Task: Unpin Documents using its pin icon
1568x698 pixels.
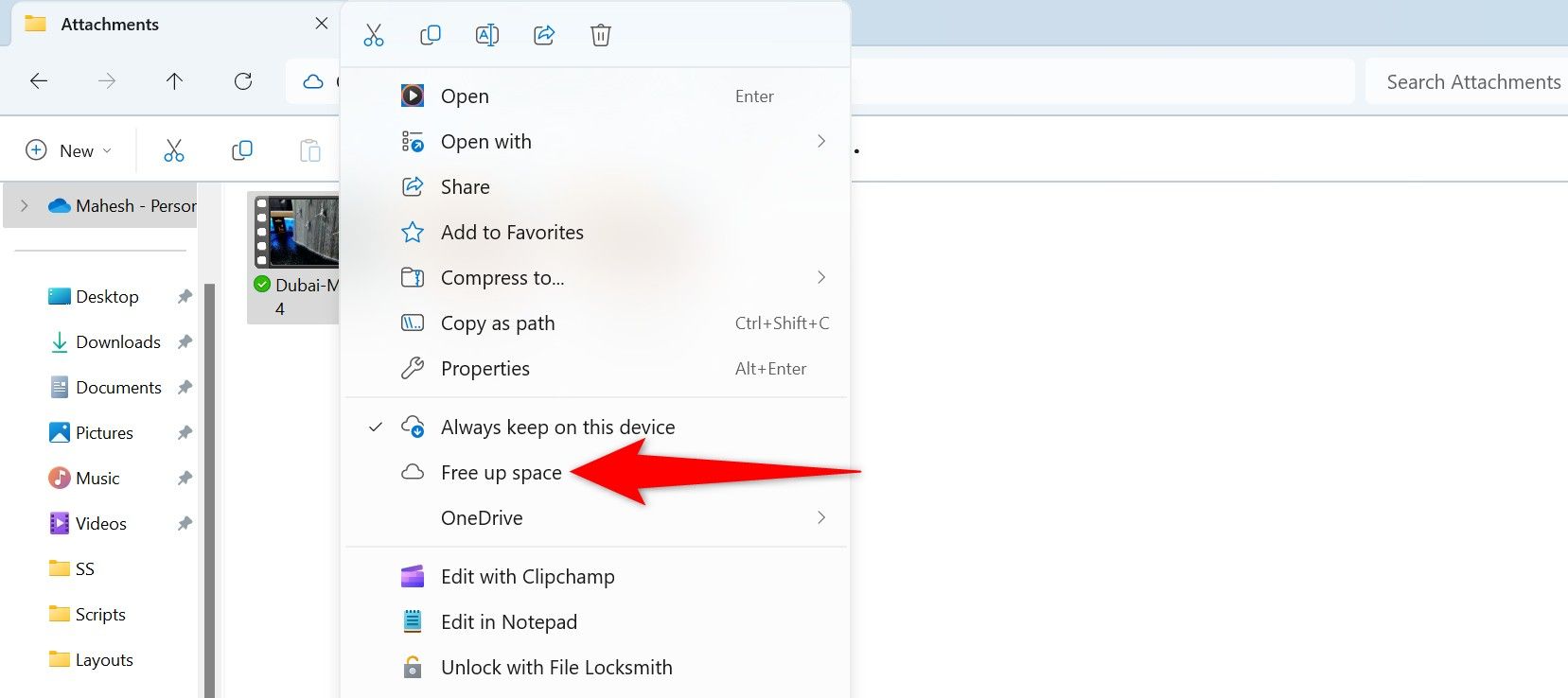Action: 185,388
